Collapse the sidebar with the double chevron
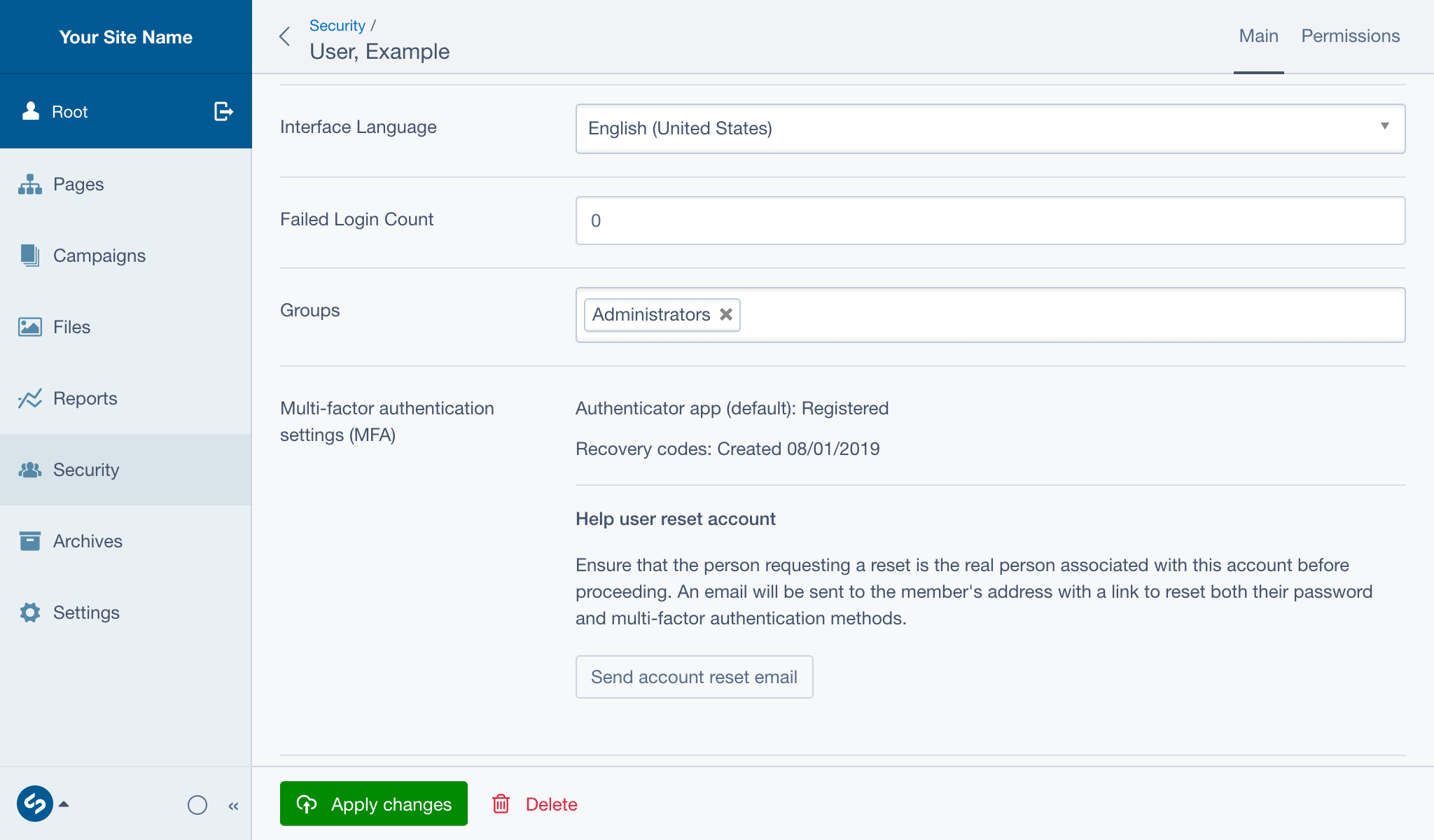The width and height of the screenshot is (1434, 840). pyautogui.click(x=234, y=806)
